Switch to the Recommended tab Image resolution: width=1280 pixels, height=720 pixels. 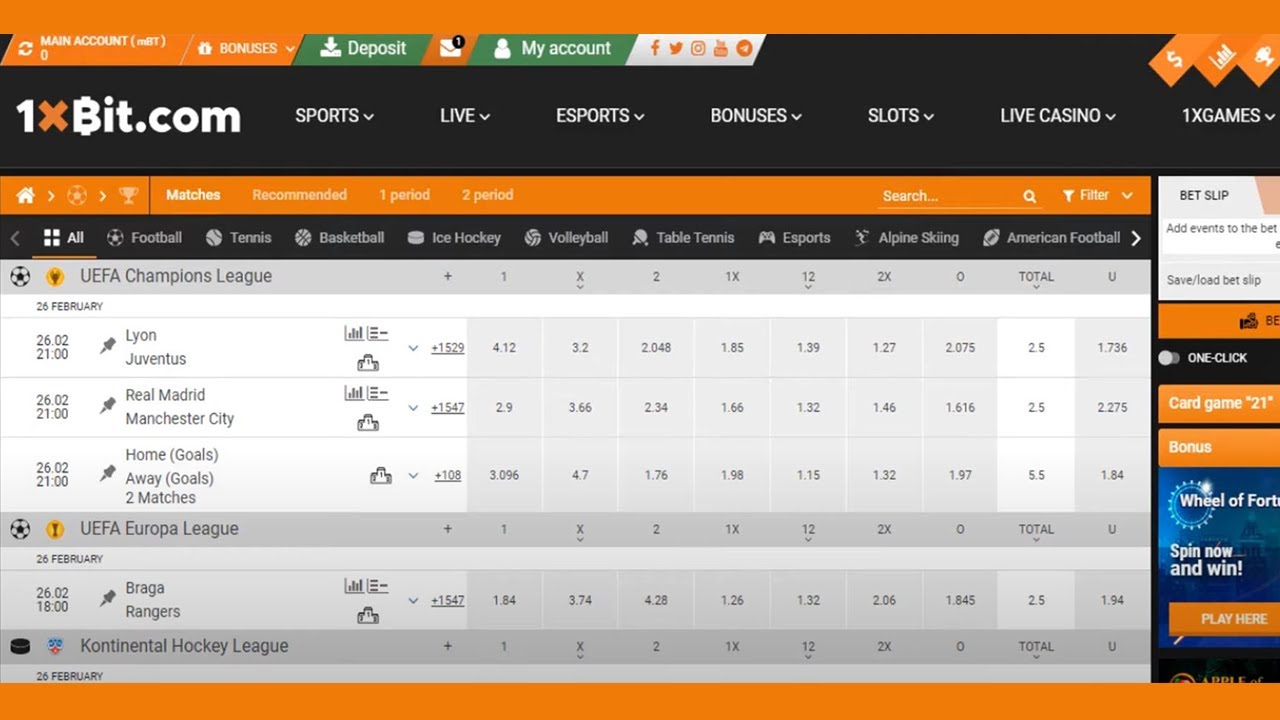[299, 195]
